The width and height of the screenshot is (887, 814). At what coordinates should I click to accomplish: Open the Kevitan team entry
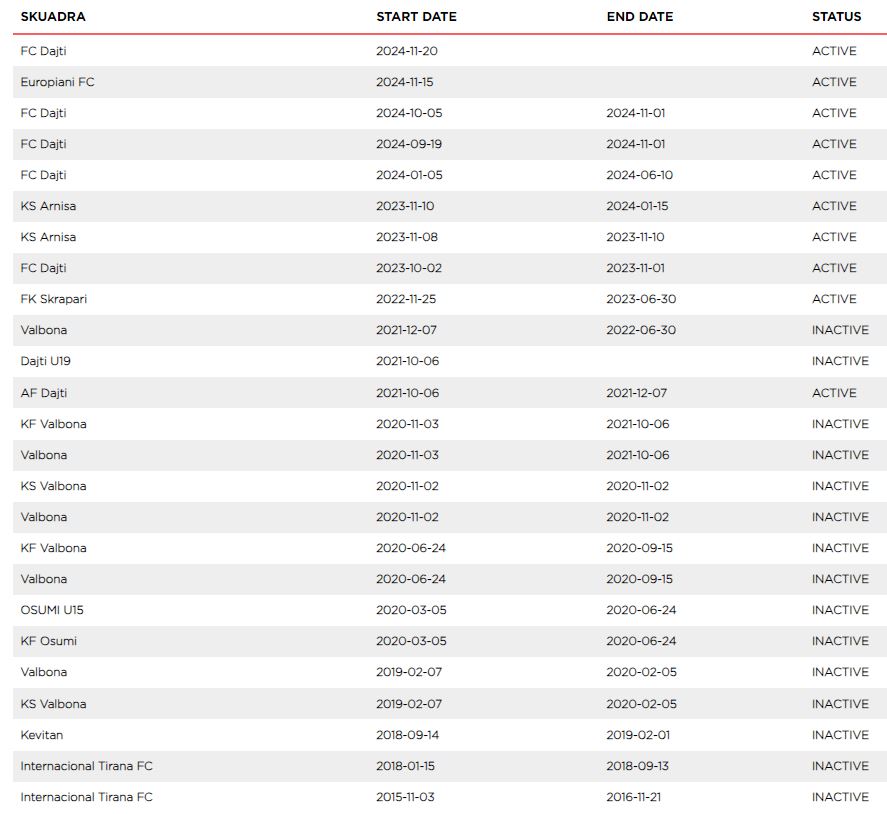42,735
